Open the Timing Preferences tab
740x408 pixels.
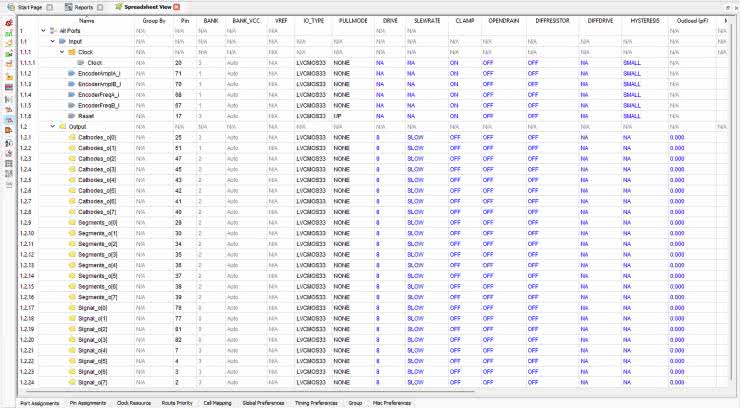tap(316, 403)
